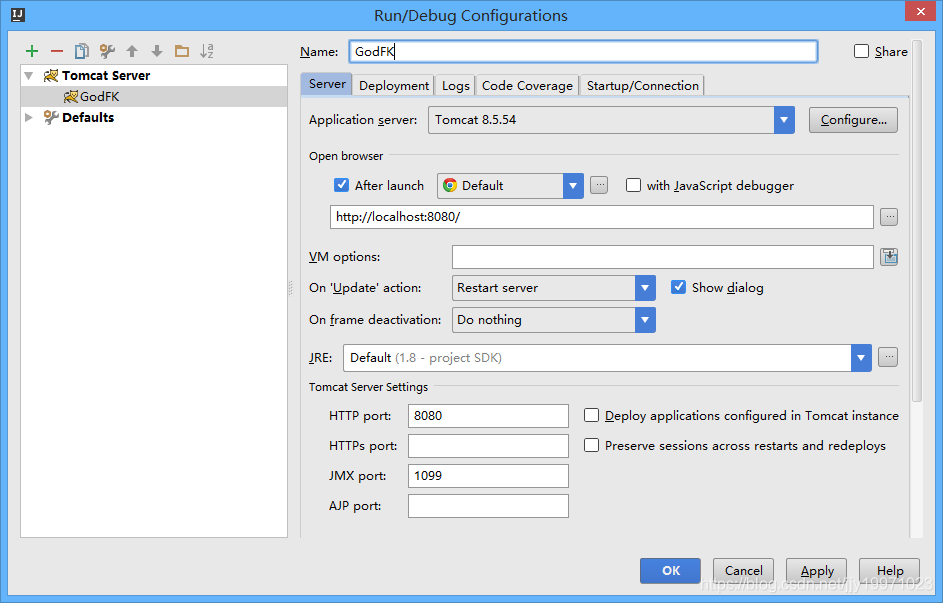943x603 pixels.
Task: Open edit defaults wrench icon
Action: click(107, 51)
